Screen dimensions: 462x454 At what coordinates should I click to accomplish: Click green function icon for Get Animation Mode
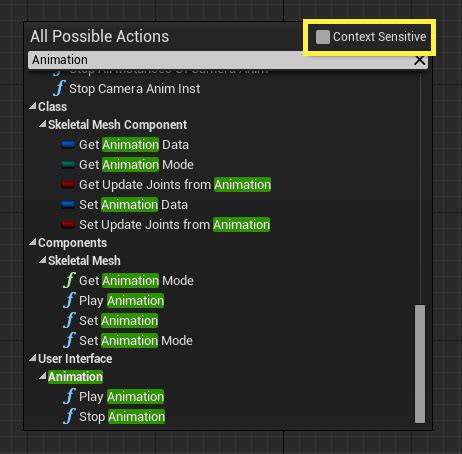[x=69, y=280]
